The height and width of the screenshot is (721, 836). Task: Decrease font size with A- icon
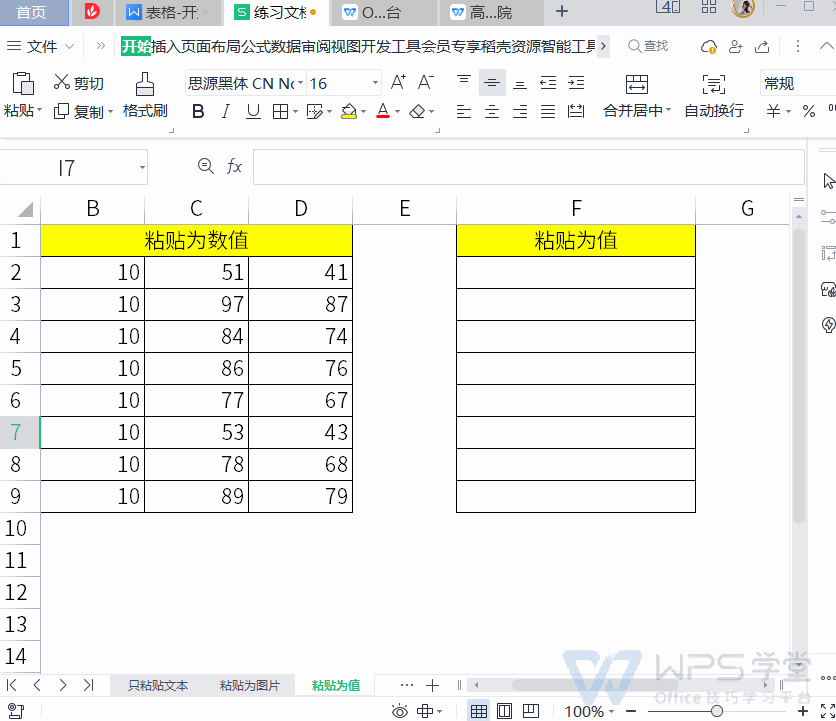pos(426,82)
